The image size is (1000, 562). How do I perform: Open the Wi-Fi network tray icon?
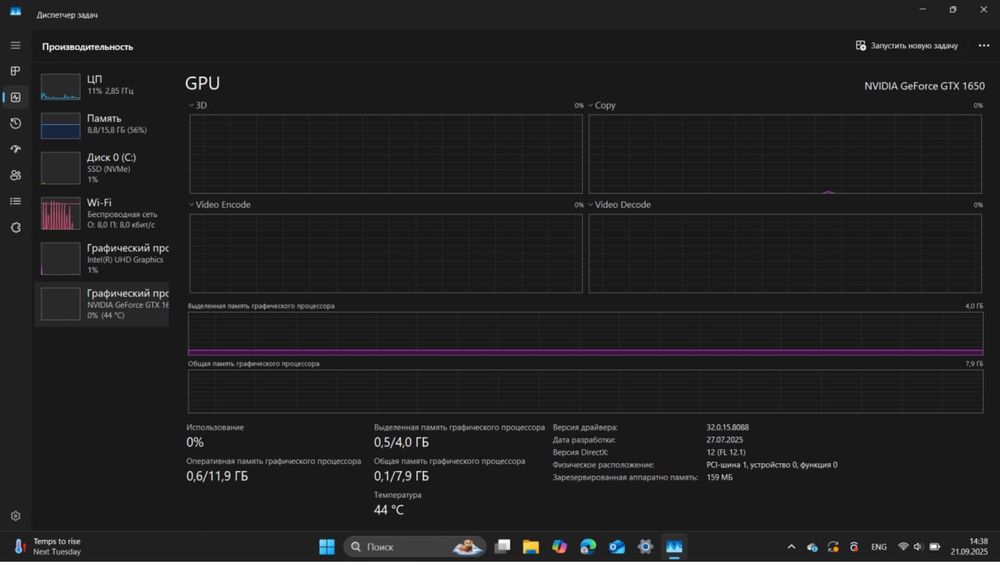tap(902, 547)
